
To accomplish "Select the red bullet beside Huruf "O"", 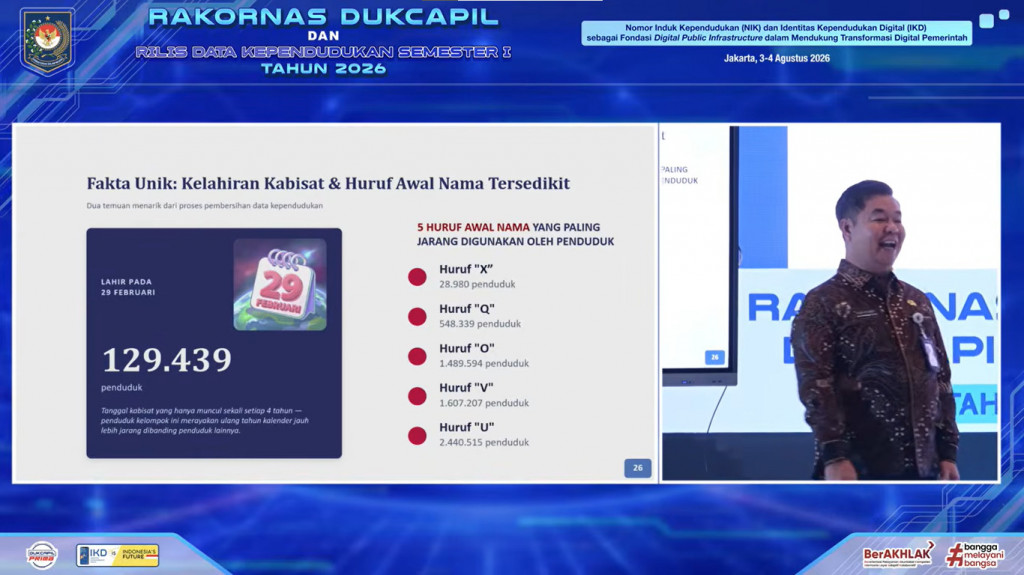I will point(417,357).
